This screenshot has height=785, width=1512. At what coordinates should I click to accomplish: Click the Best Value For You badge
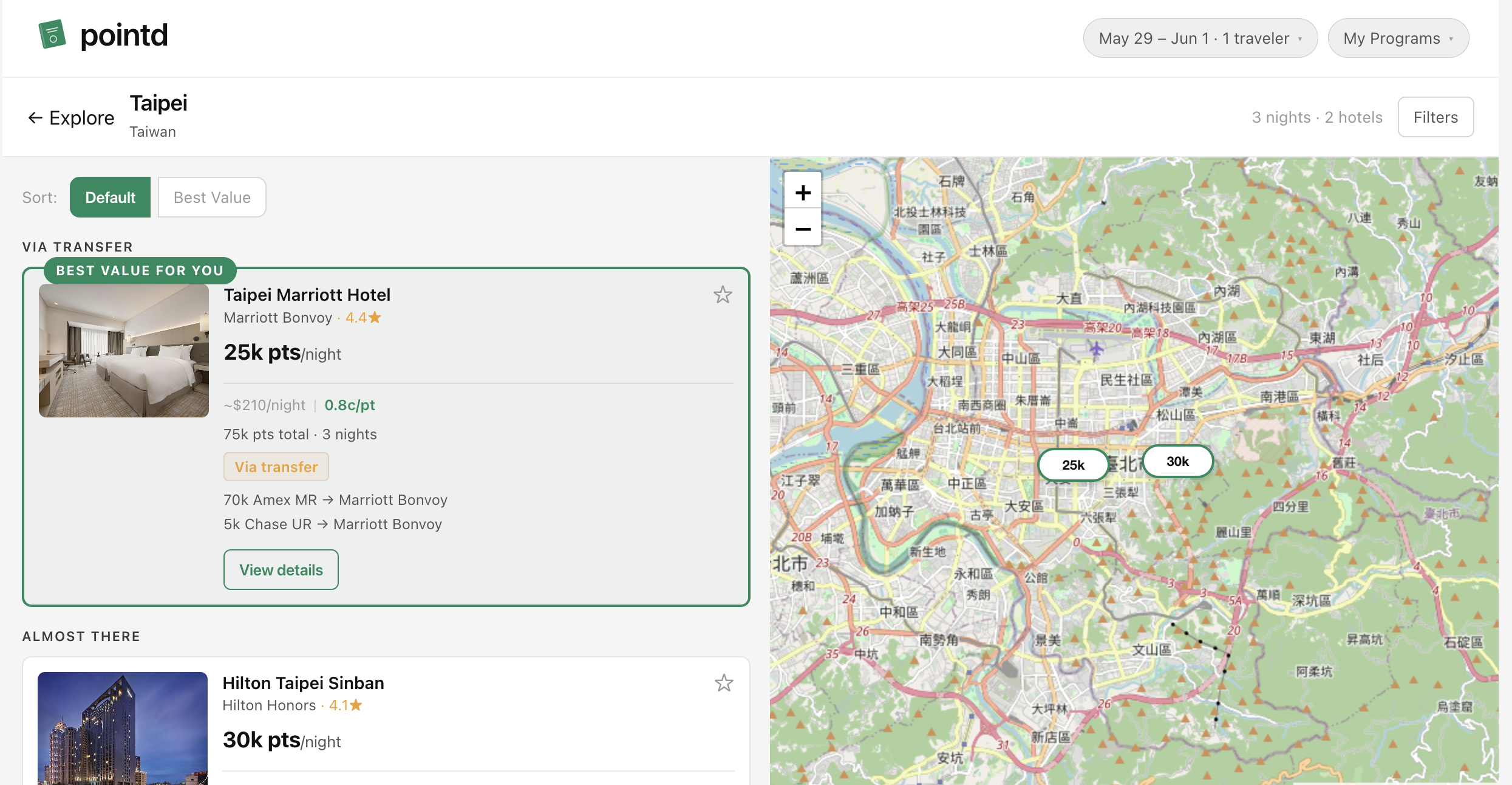[140, 270]
